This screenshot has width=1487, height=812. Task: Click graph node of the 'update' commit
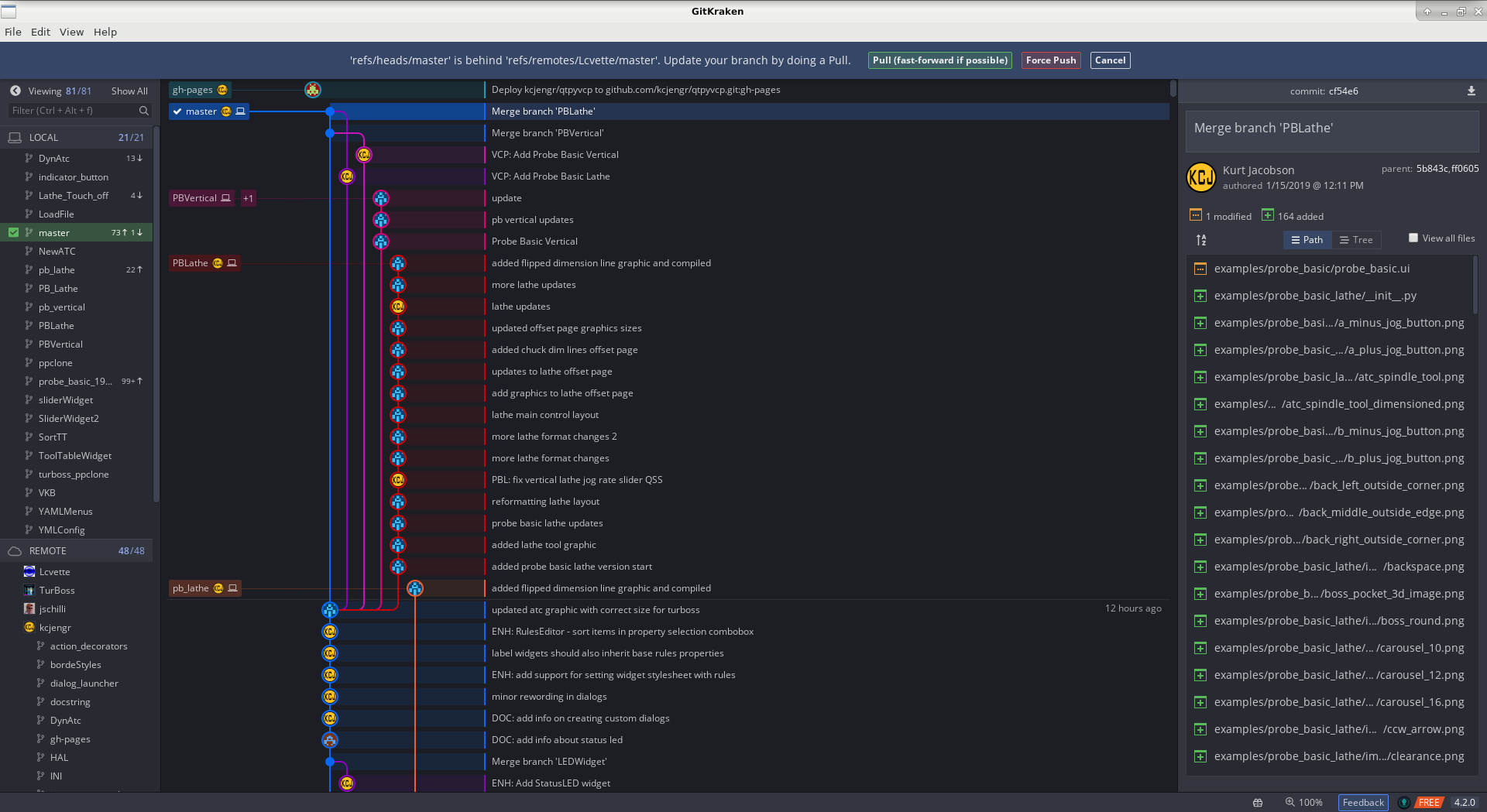click(381, 198)
